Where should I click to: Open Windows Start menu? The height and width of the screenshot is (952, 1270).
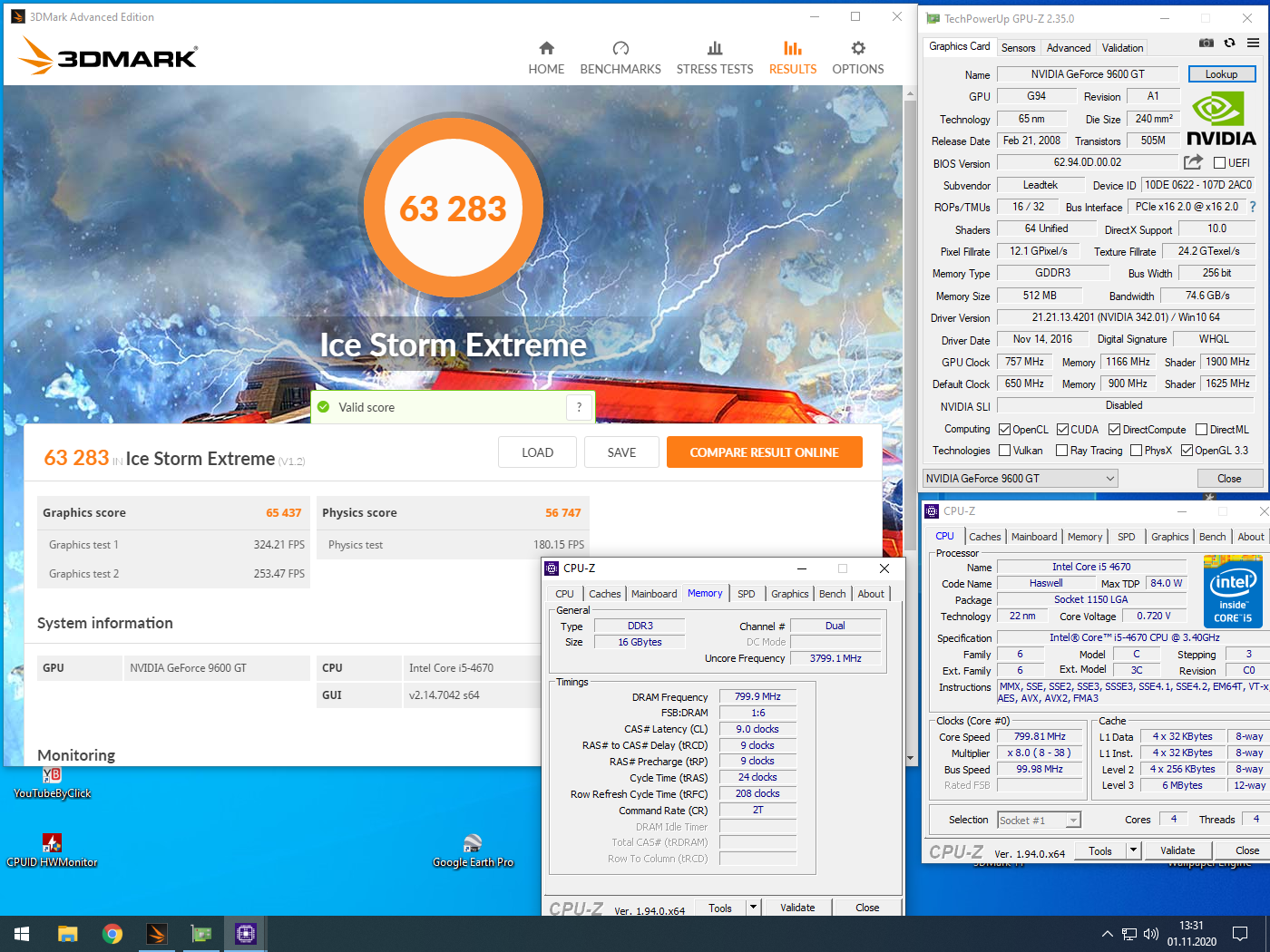pos(22,934)
